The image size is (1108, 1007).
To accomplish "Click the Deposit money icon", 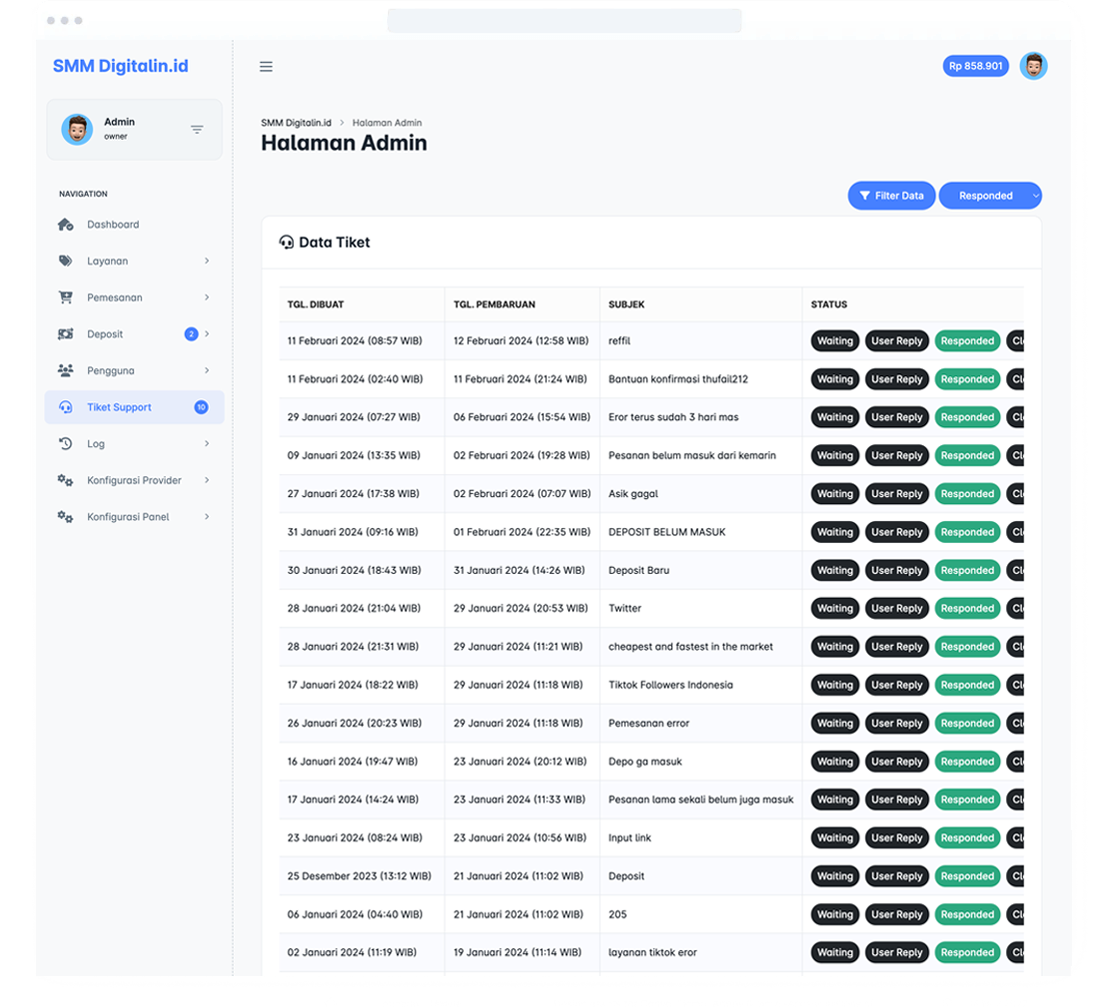I will pyautogui.click(x=66, y=334).
